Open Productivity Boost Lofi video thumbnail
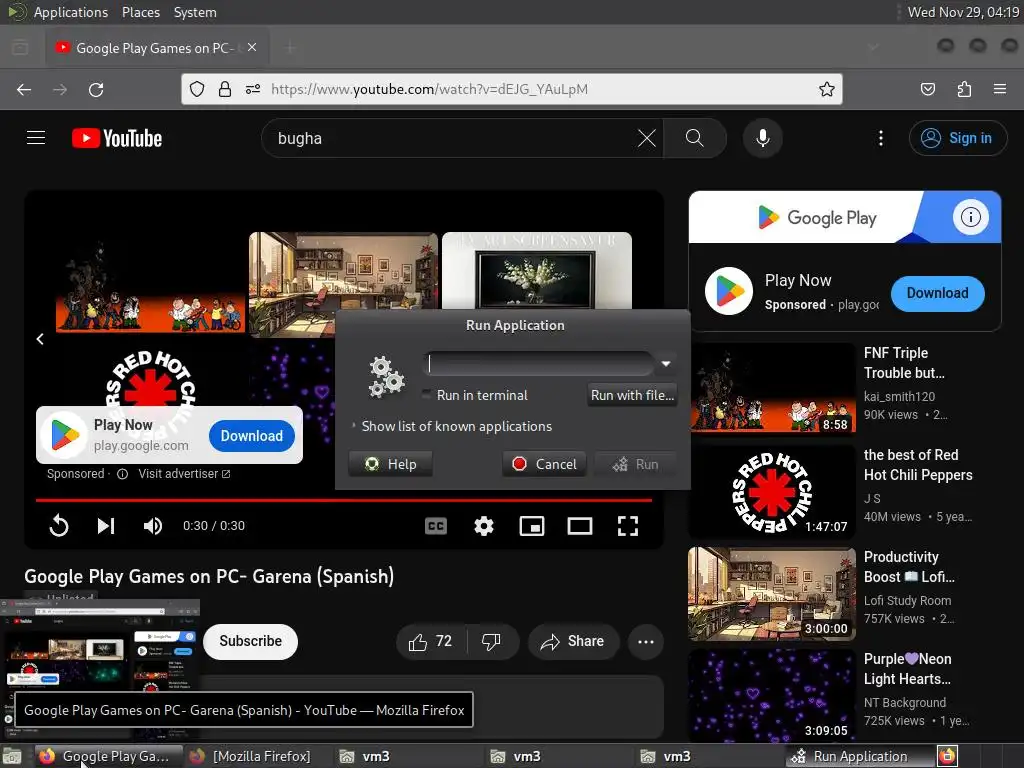Viewport: 1024px width, 768px height. coord(771,594)
